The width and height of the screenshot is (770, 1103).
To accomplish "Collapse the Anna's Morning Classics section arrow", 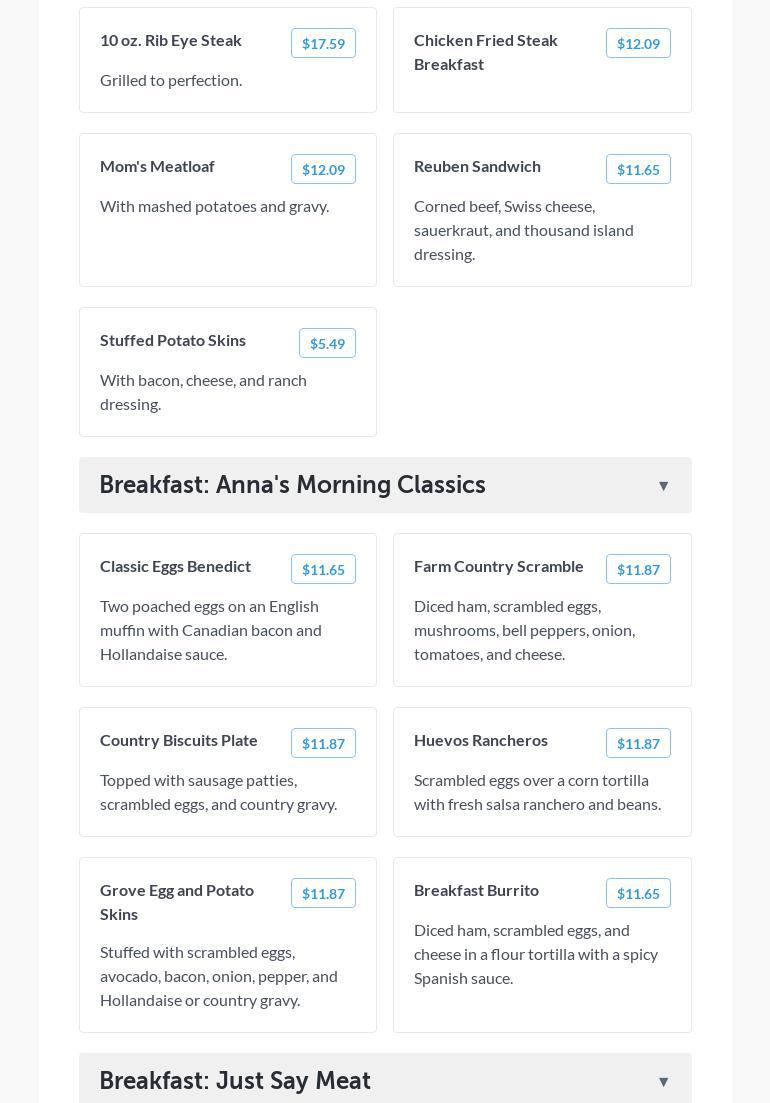I will [663, 486].
